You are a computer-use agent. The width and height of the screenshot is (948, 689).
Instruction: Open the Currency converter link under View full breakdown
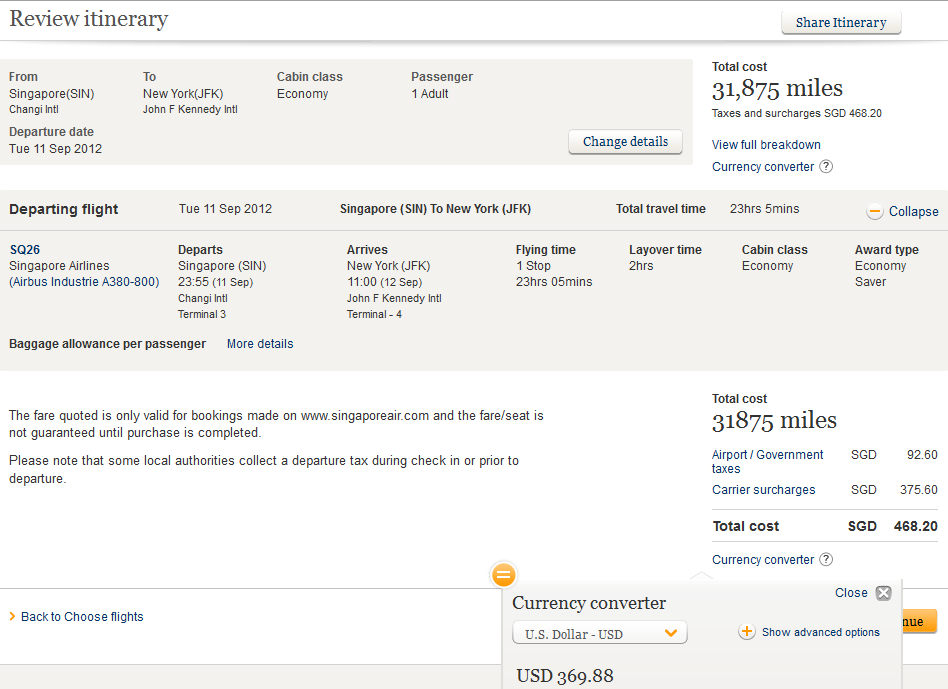coord(763,167)
